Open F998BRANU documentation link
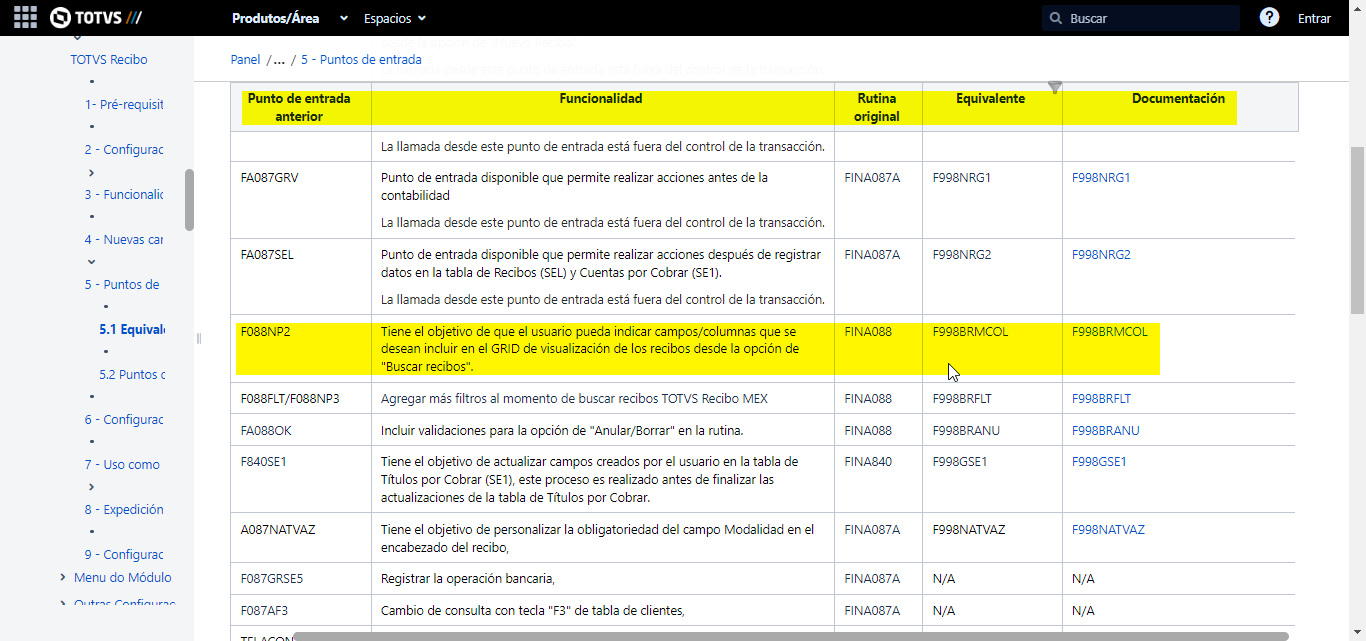 [x=1106, y=431]
